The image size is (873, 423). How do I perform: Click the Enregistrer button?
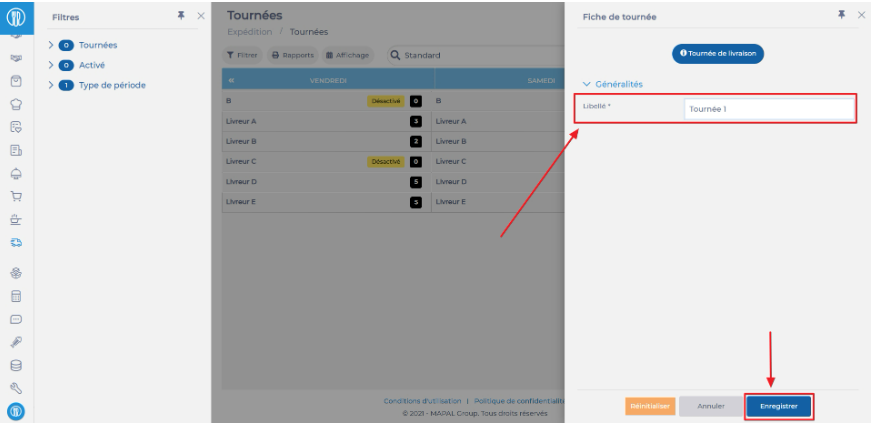778,406
